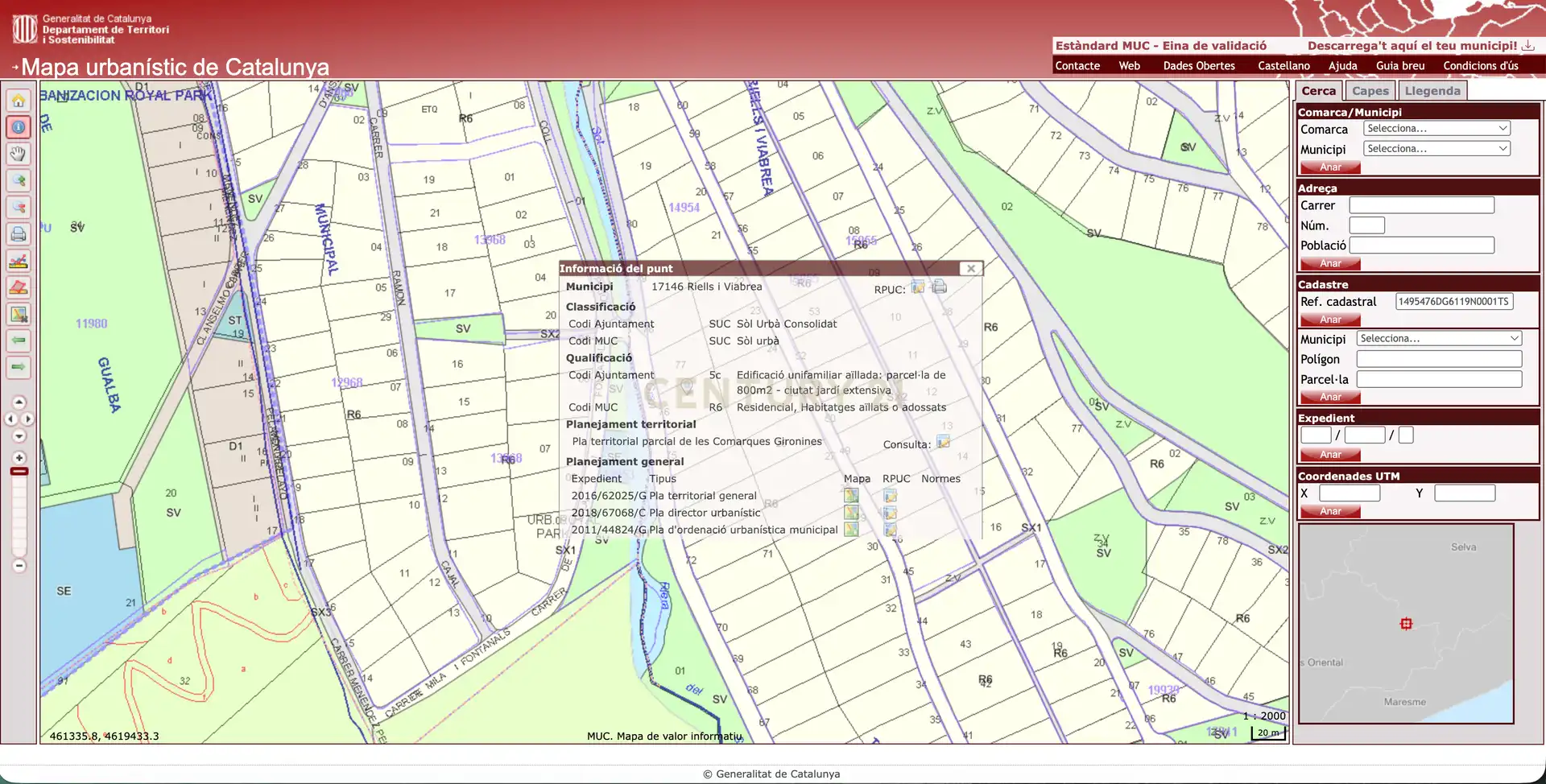Select the measure area tool

(19, 287)
